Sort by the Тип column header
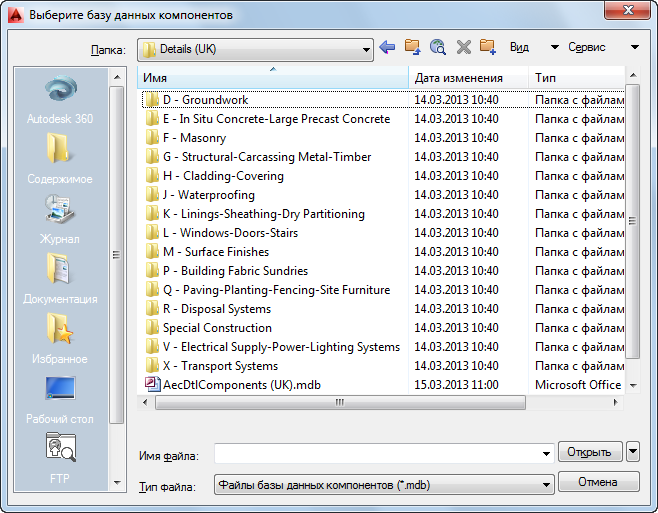Image resolution: width=658 pixels, height=513 pixels. pyautogui.click(x=577, y=78)
